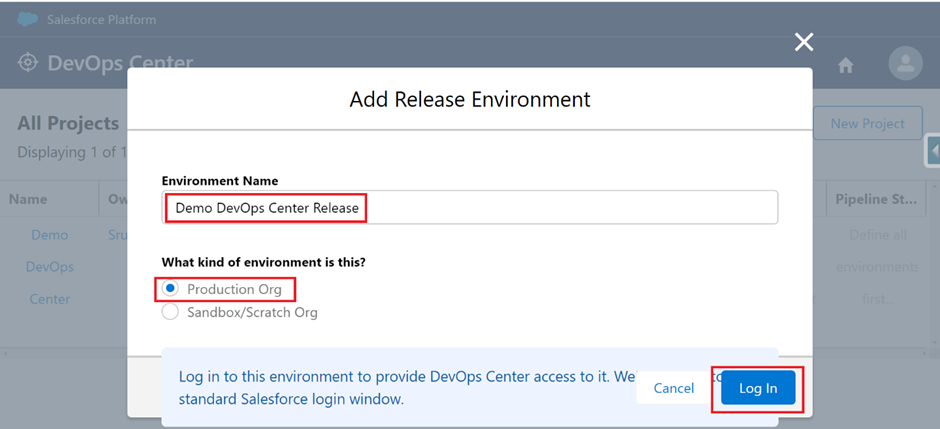Focus the Environment Name input field
Screen dimensions: 940x429
470,207
